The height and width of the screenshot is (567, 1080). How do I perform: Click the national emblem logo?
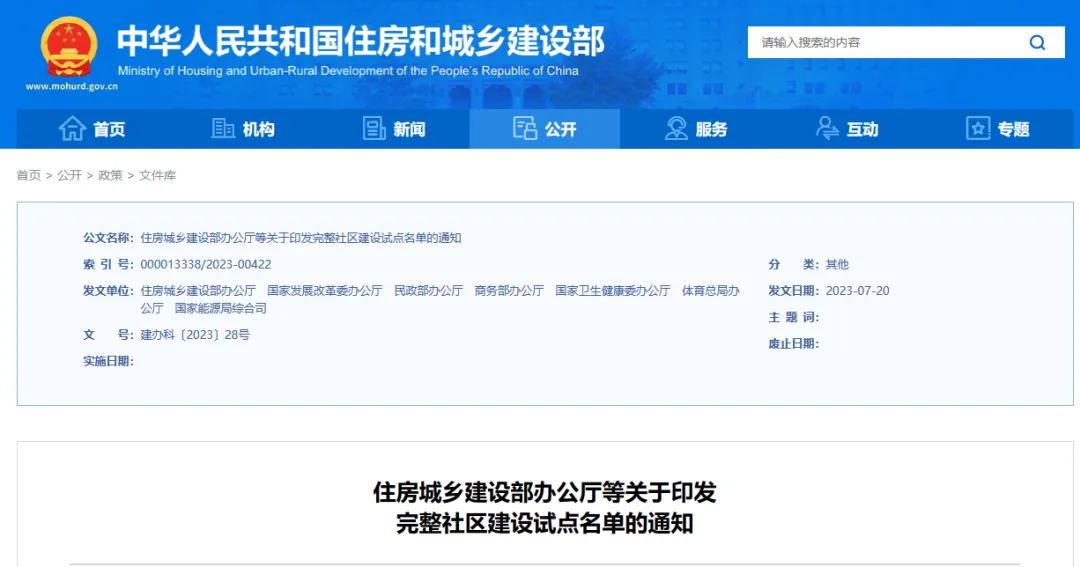(69, 46)
